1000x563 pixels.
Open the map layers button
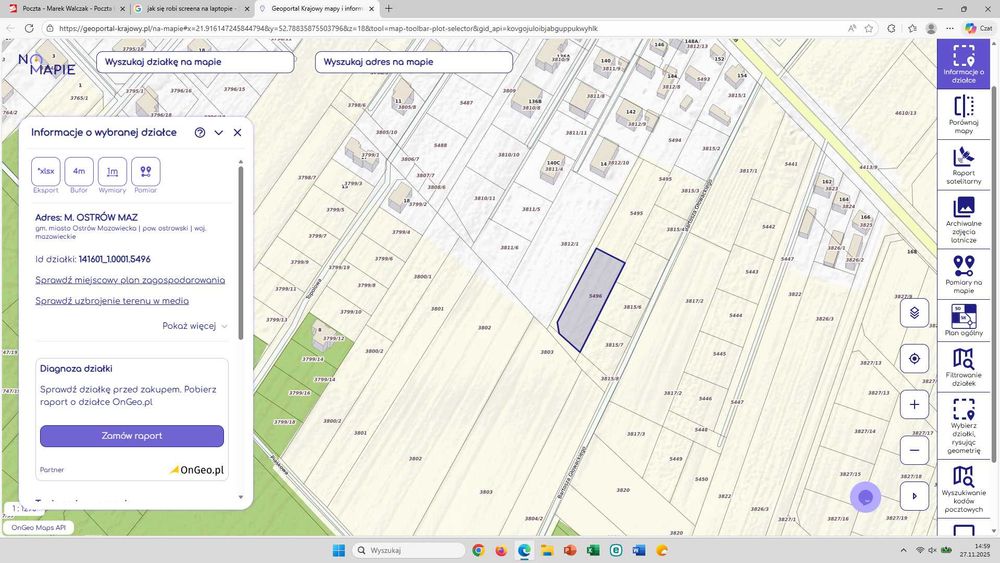pyautogui.click(x=914, y=312)
